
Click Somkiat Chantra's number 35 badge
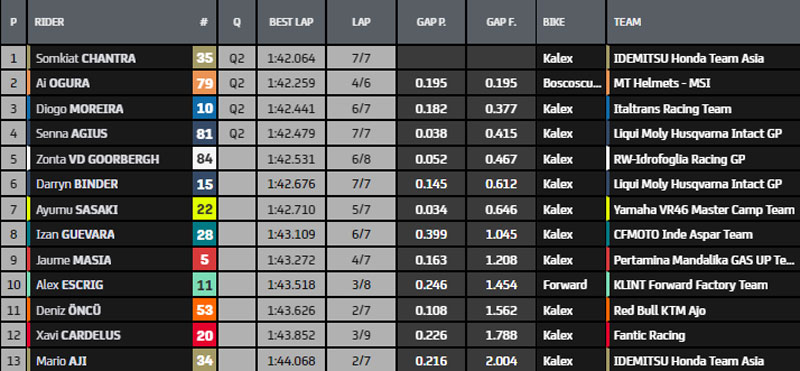pyautogui.click(x=205, y=58)
